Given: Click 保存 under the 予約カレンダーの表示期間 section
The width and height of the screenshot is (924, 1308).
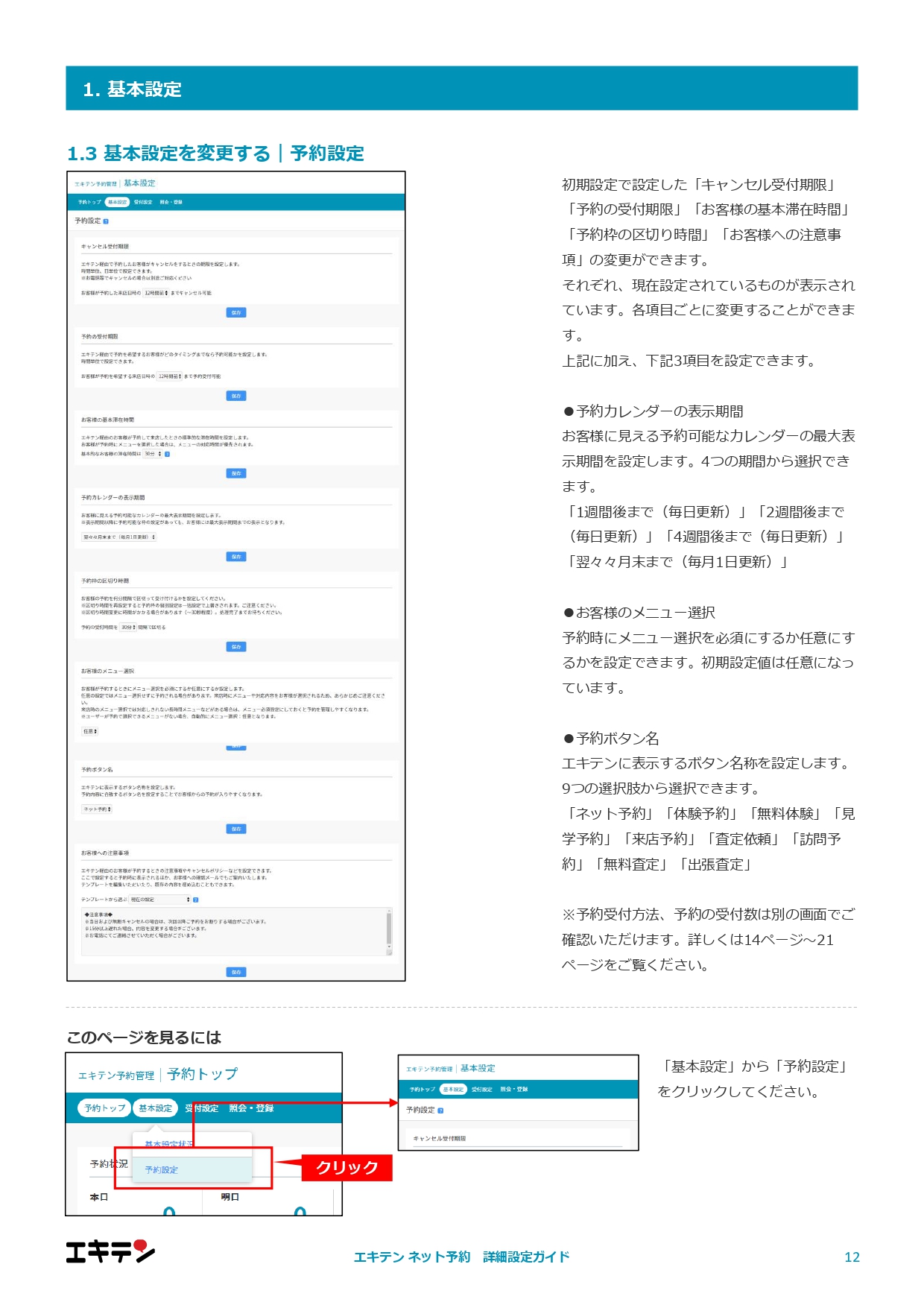Looking at the screenshot, I should coord(236,557).
